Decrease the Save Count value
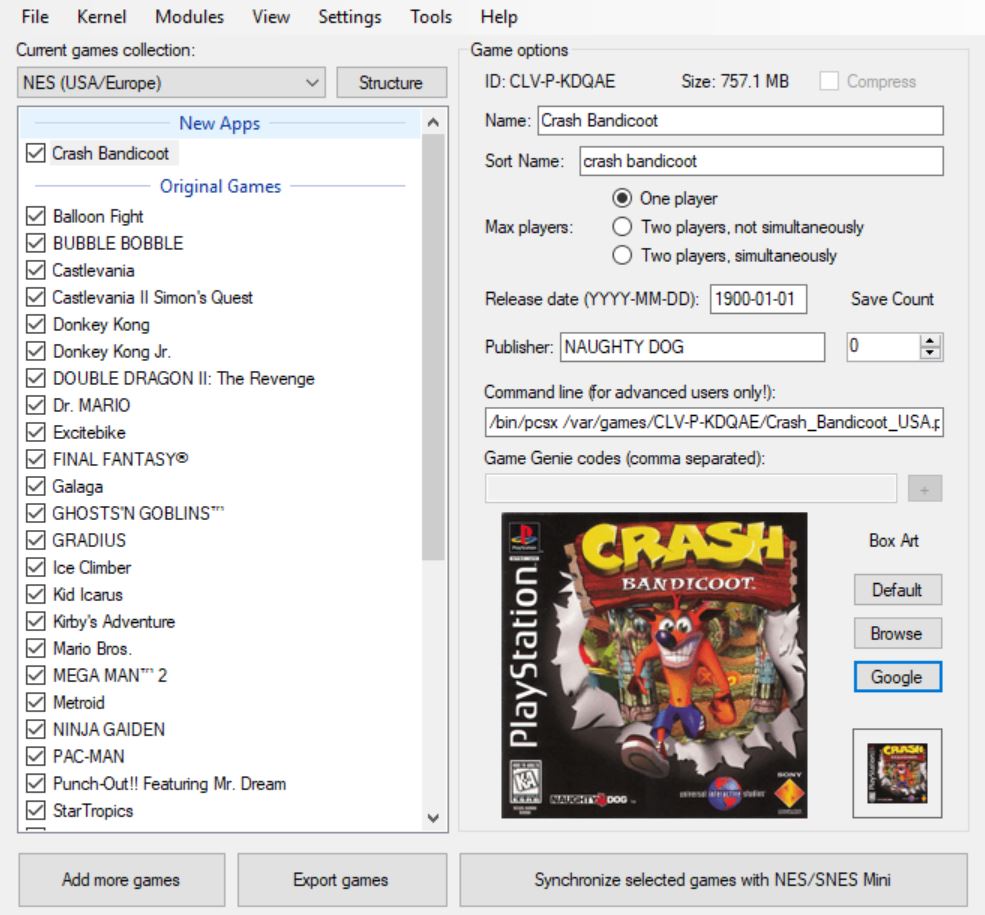Screen dimensions: 985x915 pyautogui.click(x=930, y=353)
